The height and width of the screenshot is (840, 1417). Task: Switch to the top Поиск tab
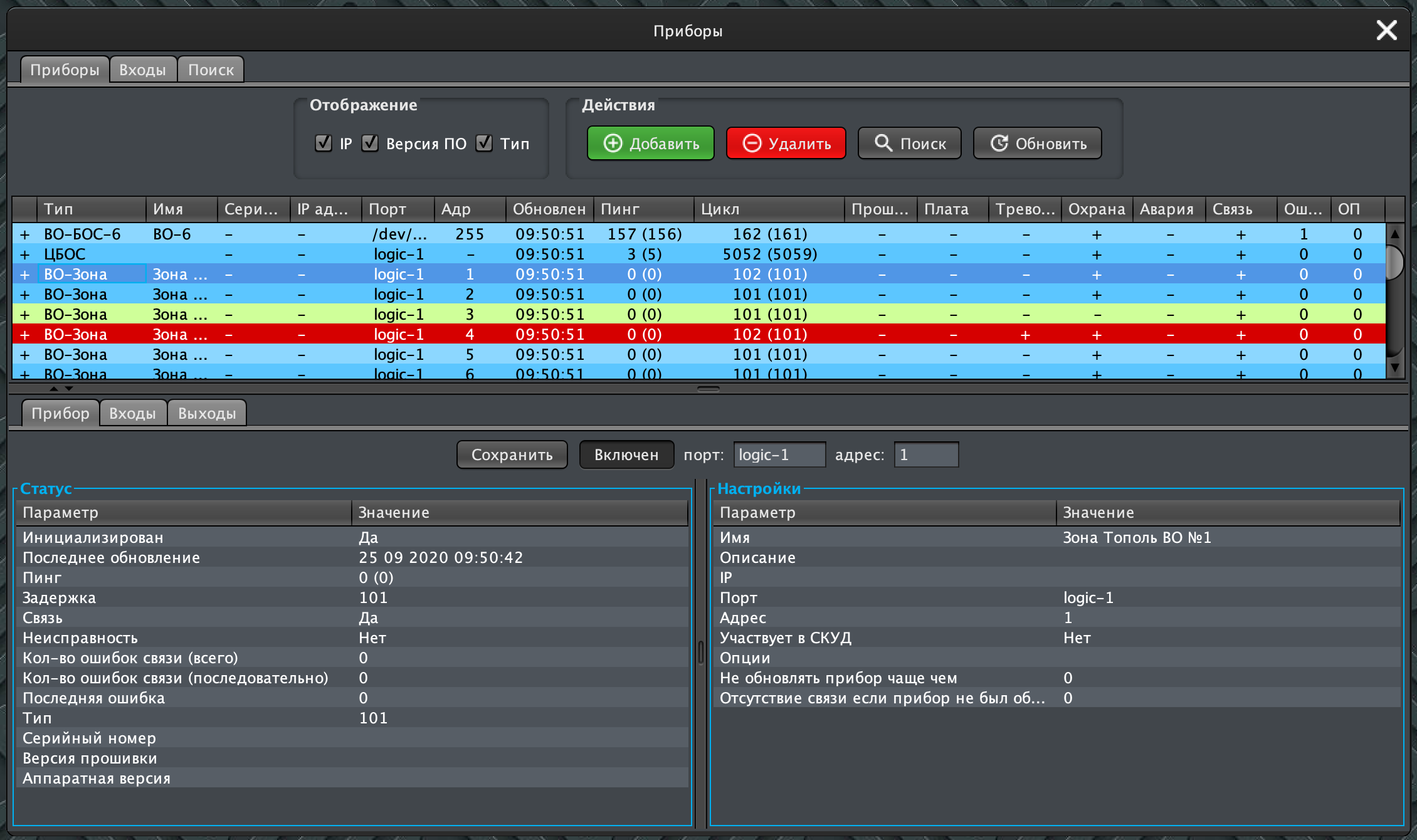(x=211, y=70)
